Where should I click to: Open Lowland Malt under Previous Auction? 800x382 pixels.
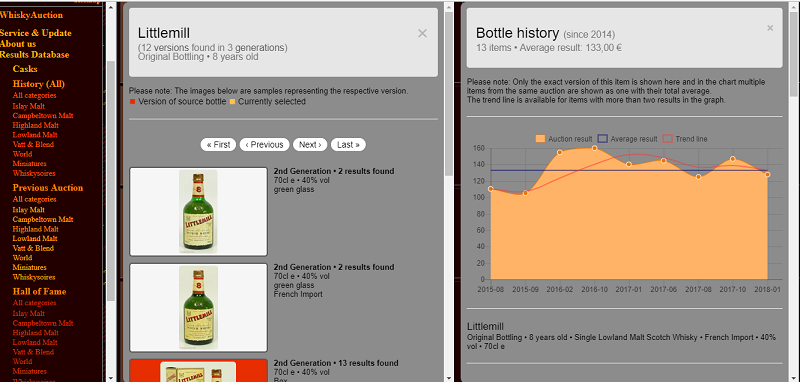pos(35,238)
